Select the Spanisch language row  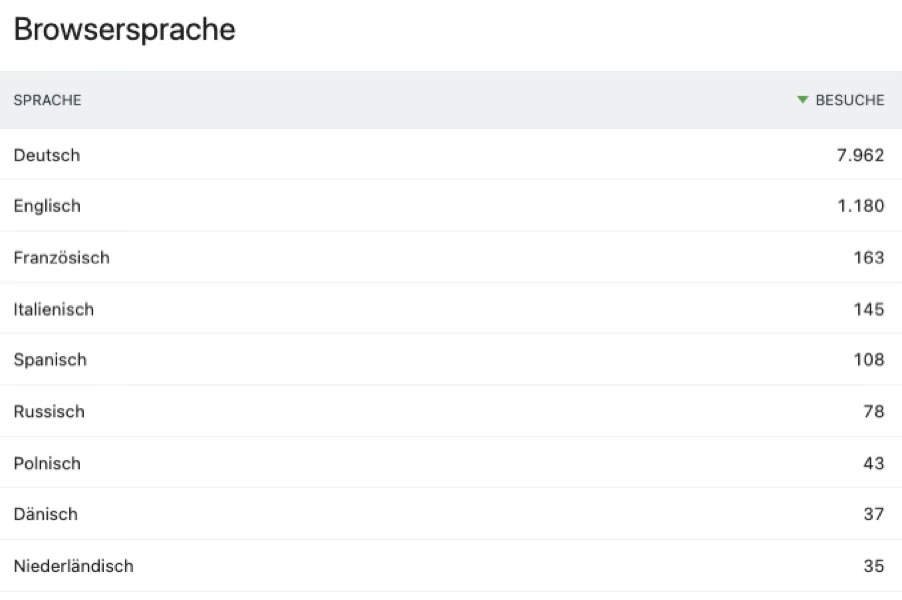coord(50,360)
